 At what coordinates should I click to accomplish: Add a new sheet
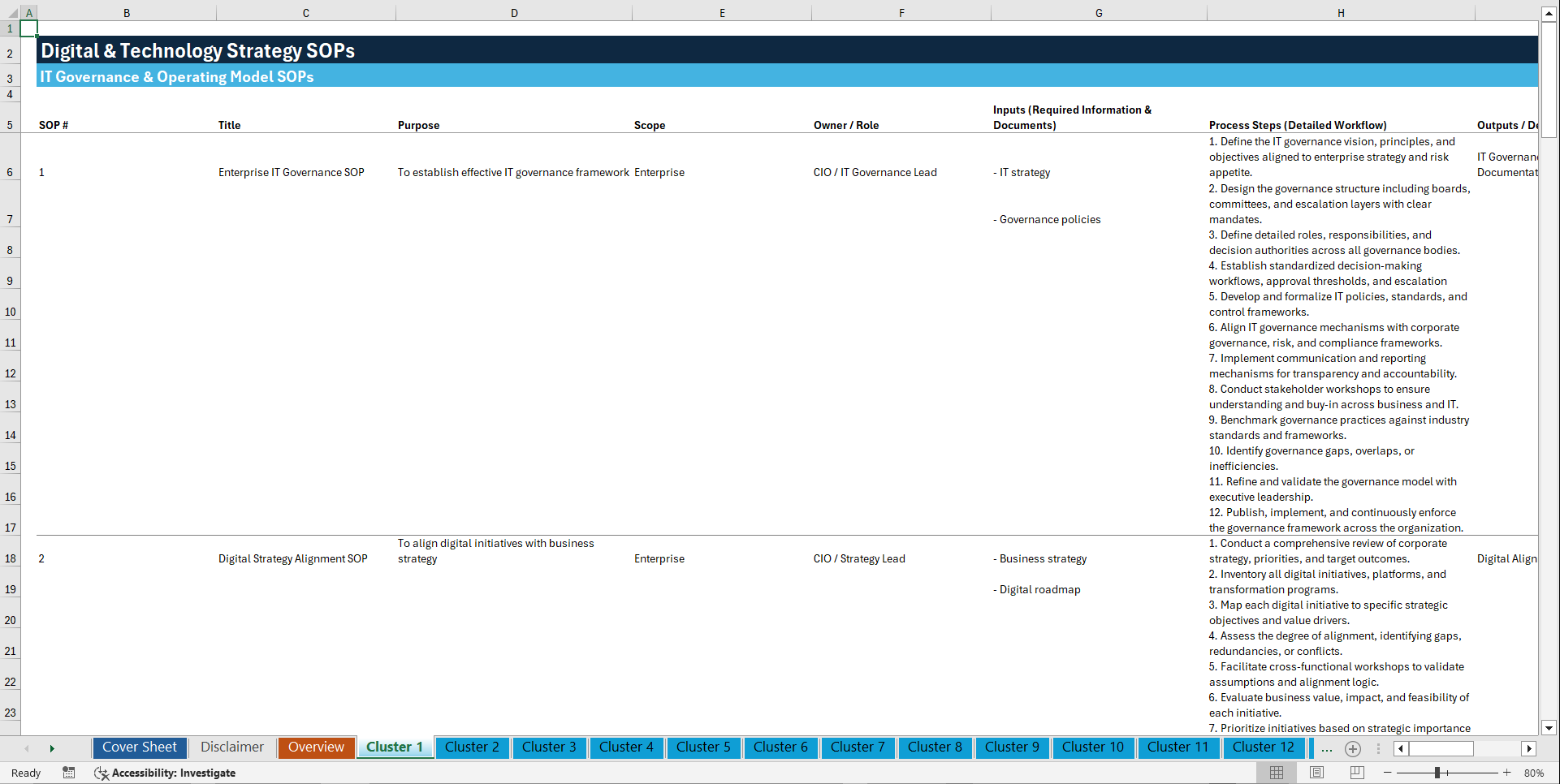(x=1353, y=748)
